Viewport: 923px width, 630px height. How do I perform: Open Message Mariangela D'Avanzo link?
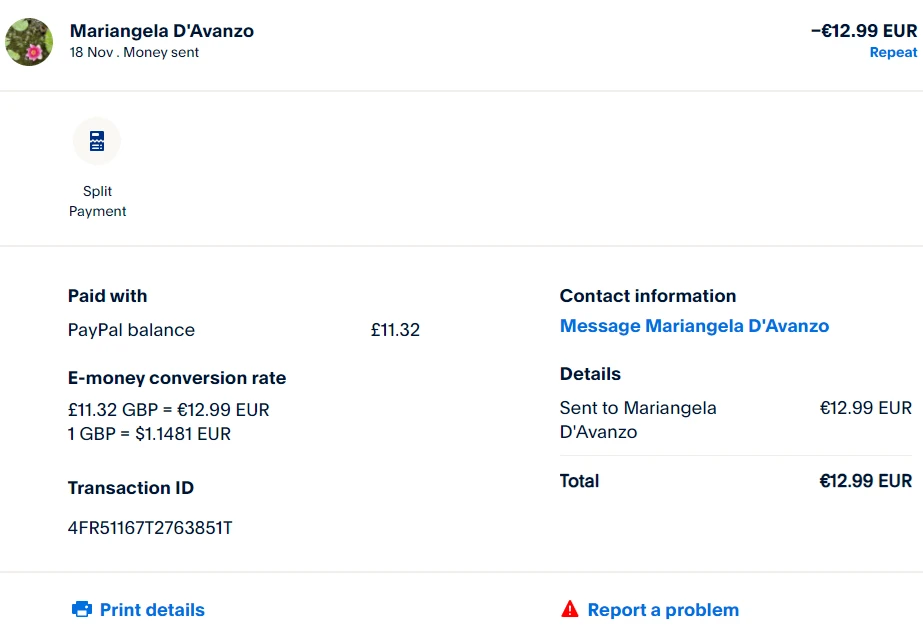[694, 326]
